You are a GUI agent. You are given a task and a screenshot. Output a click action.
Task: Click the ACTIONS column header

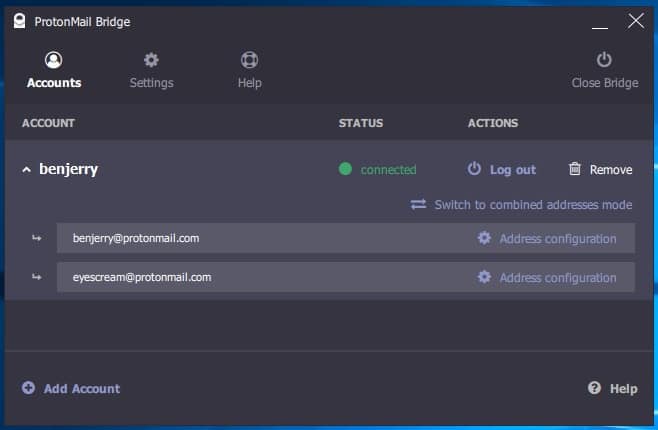[493, 123]
